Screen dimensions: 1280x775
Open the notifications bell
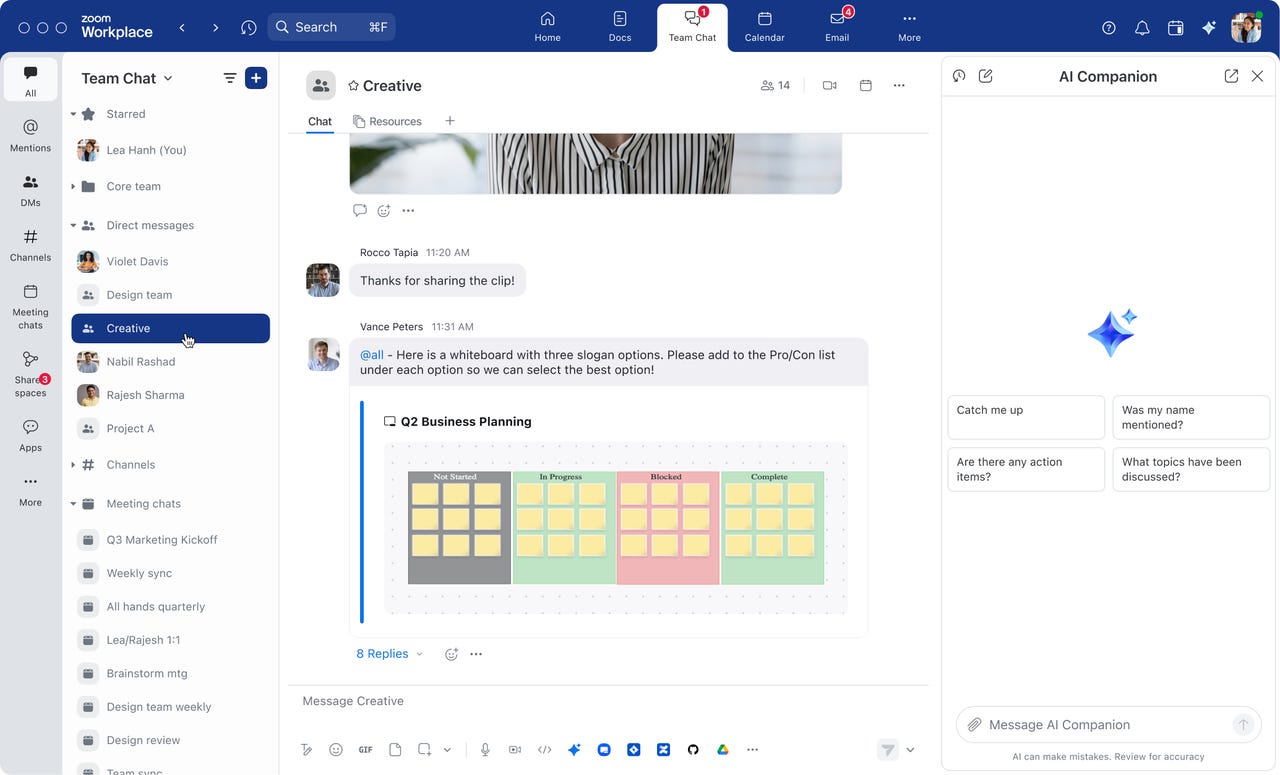tap(1142, 28)
